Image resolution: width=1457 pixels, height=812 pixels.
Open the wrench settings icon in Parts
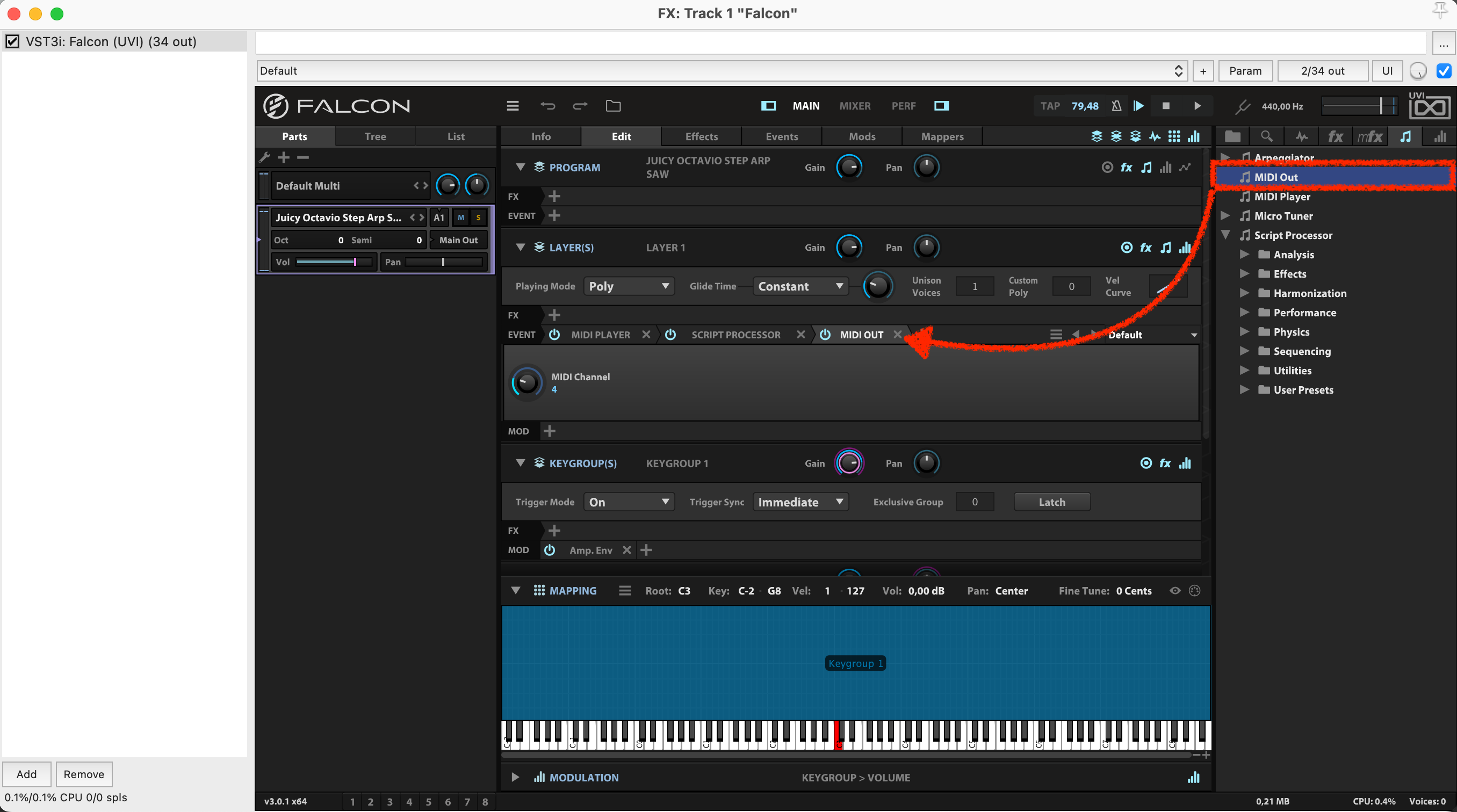(265, 157)
